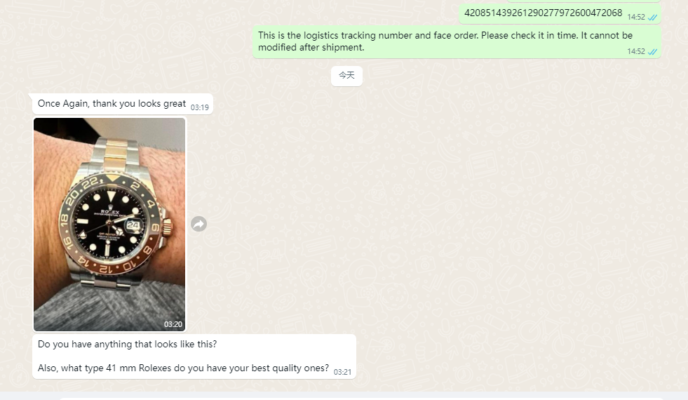Focus the message input bar at bottom
The height and width of the screenshot is (400, 688).
tap(360, 397)
